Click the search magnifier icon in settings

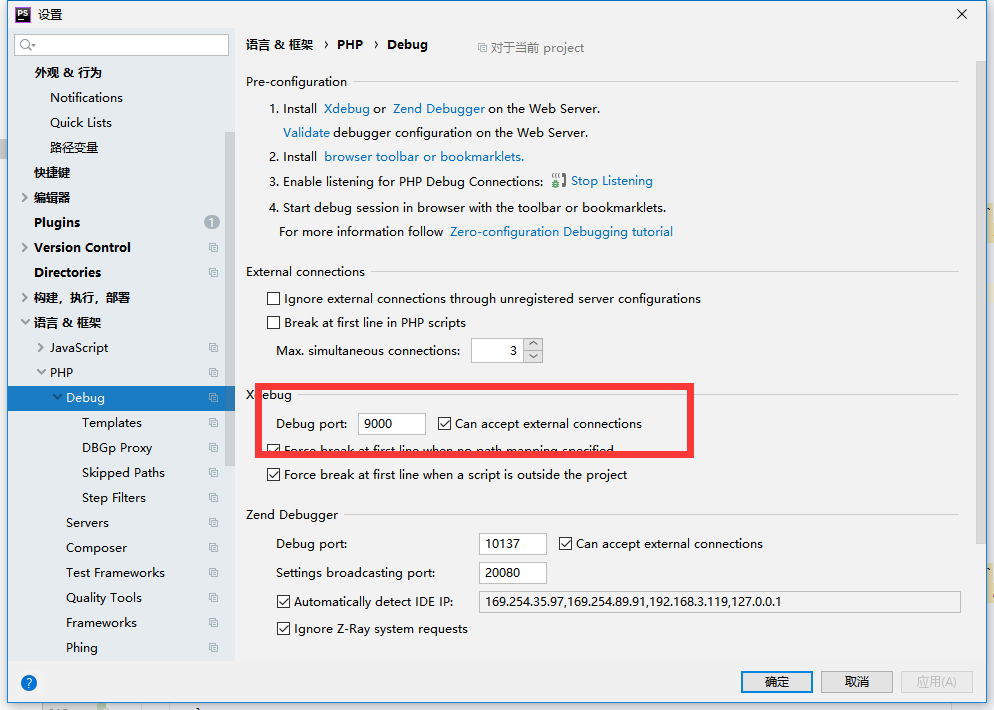pos(27,45)
